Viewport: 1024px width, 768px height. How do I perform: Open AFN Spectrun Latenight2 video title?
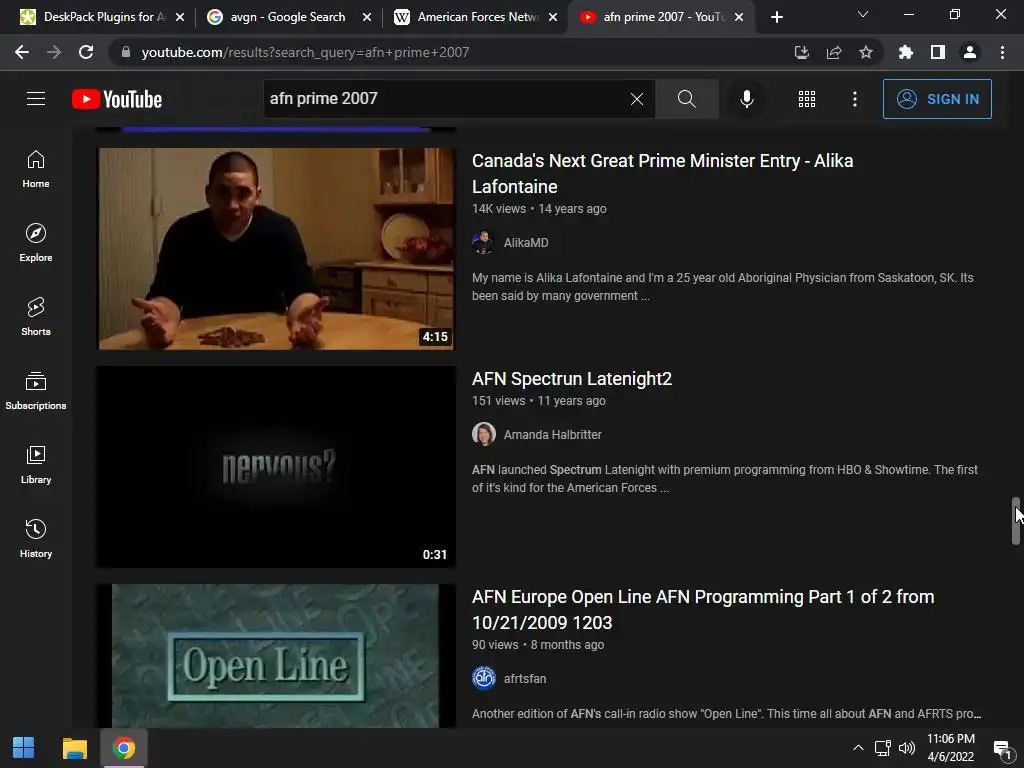pyautogui.click(x=571, y=379)
